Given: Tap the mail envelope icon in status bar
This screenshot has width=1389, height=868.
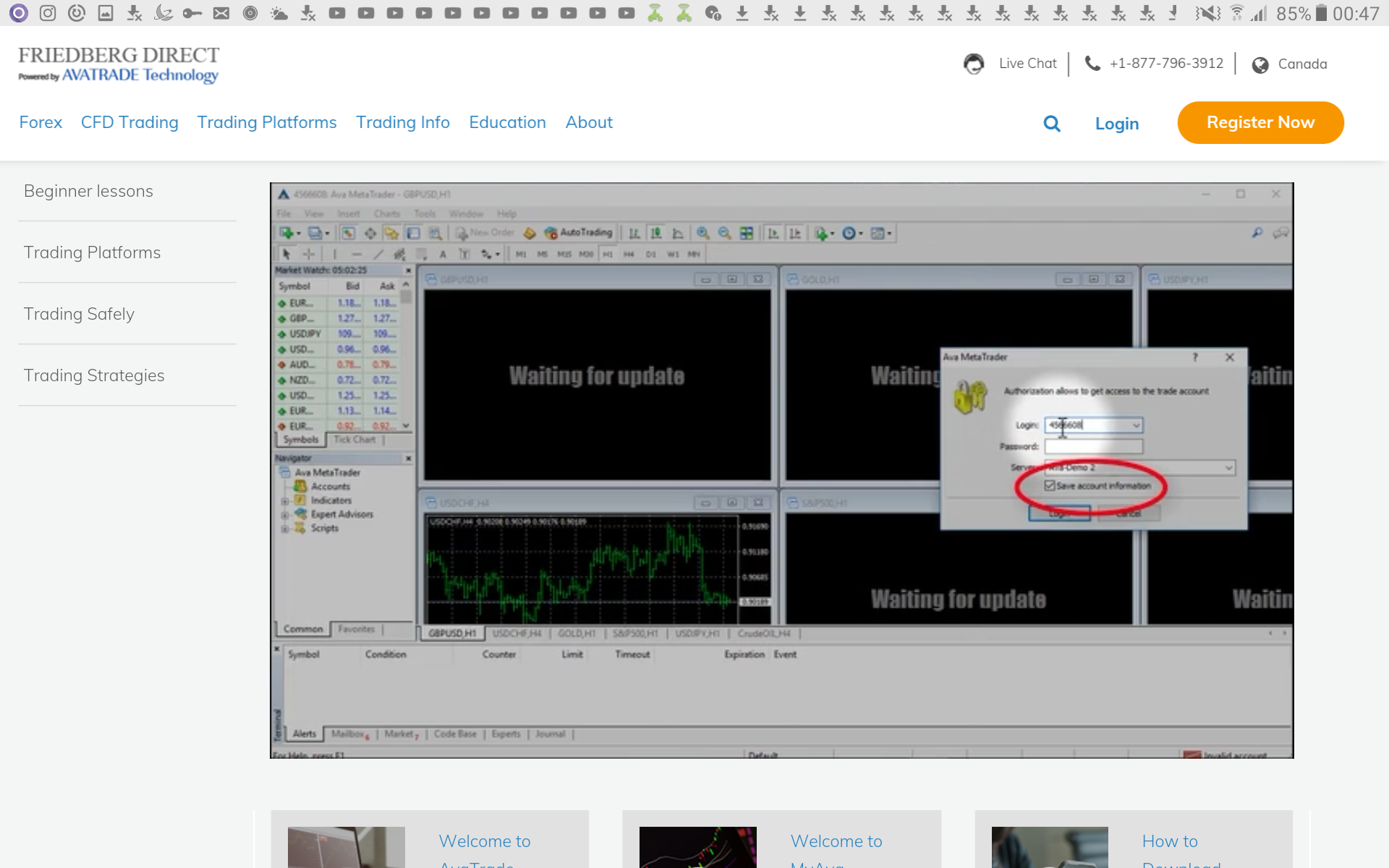Looking at the screenshot, I should 221,13.
